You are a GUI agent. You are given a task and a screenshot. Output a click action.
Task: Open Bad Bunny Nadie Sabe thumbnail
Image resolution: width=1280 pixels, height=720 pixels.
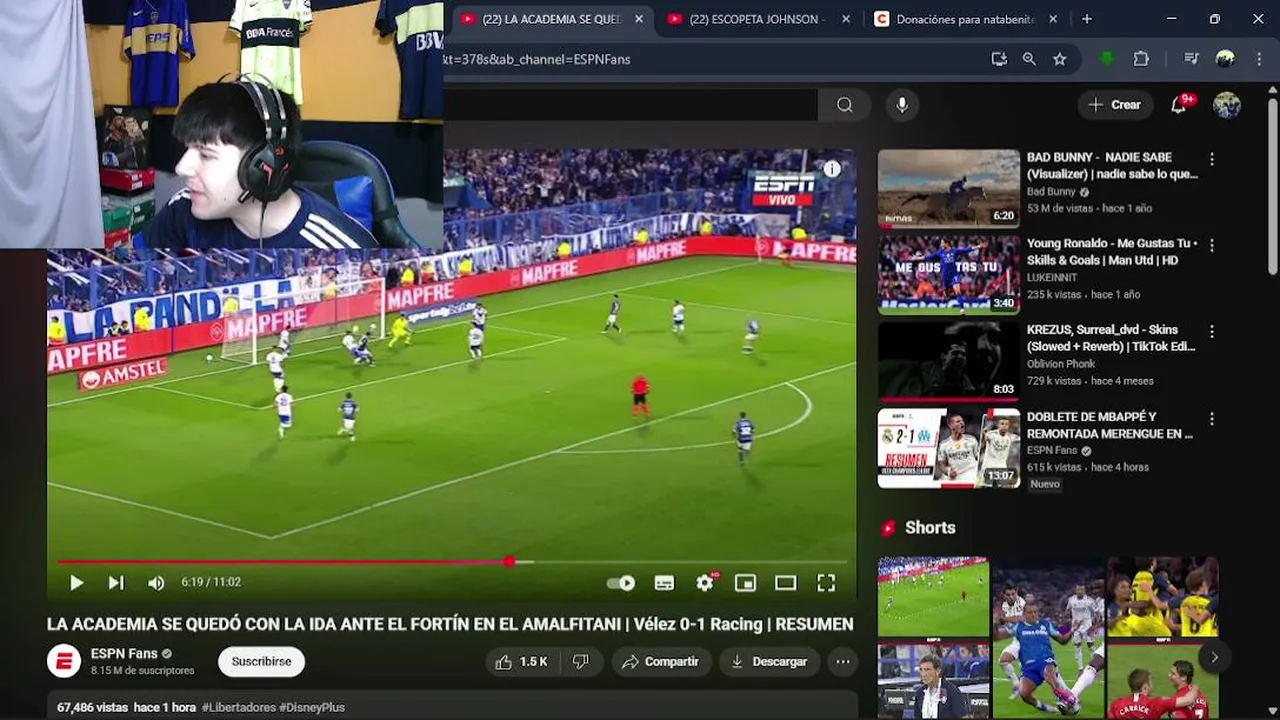coord(949,189)
